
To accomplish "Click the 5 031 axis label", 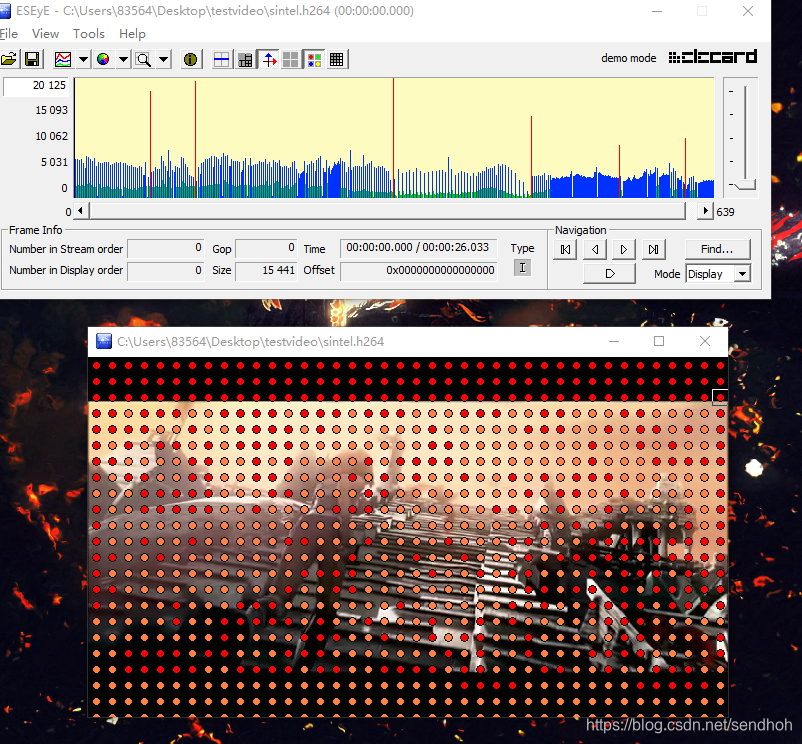I will pos(54,162).
